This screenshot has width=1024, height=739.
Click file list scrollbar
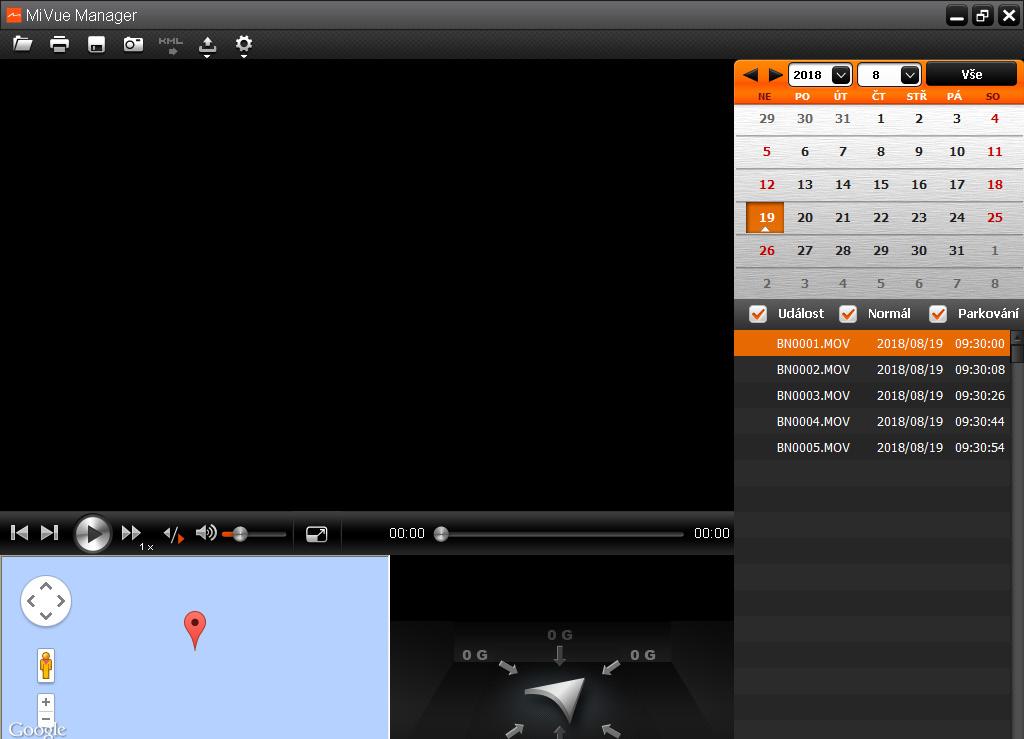[x=1017, y=353]
